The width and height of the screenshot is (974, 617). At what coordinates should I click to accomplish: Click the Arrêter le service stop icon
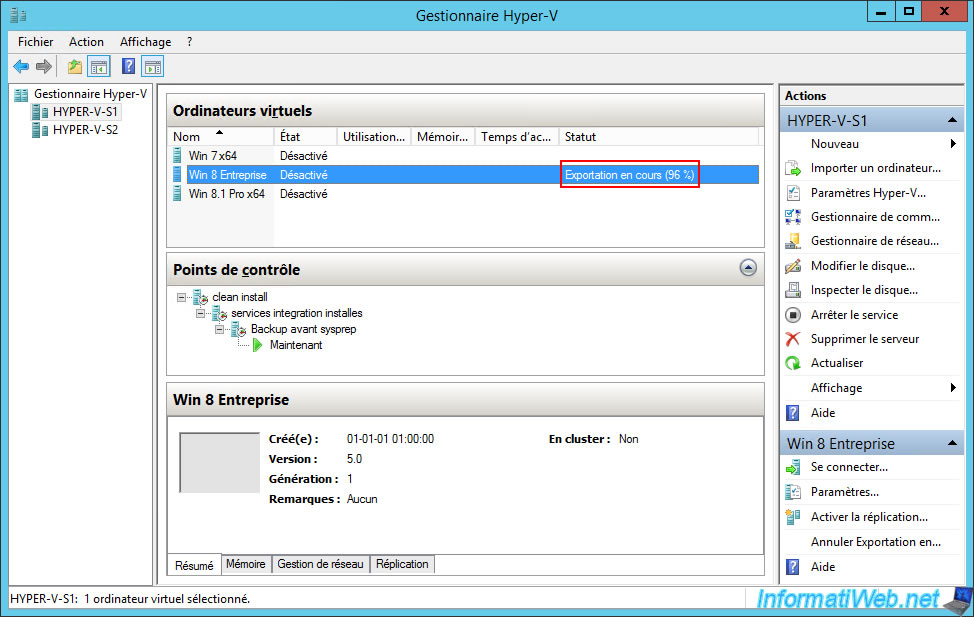point(793,315)
